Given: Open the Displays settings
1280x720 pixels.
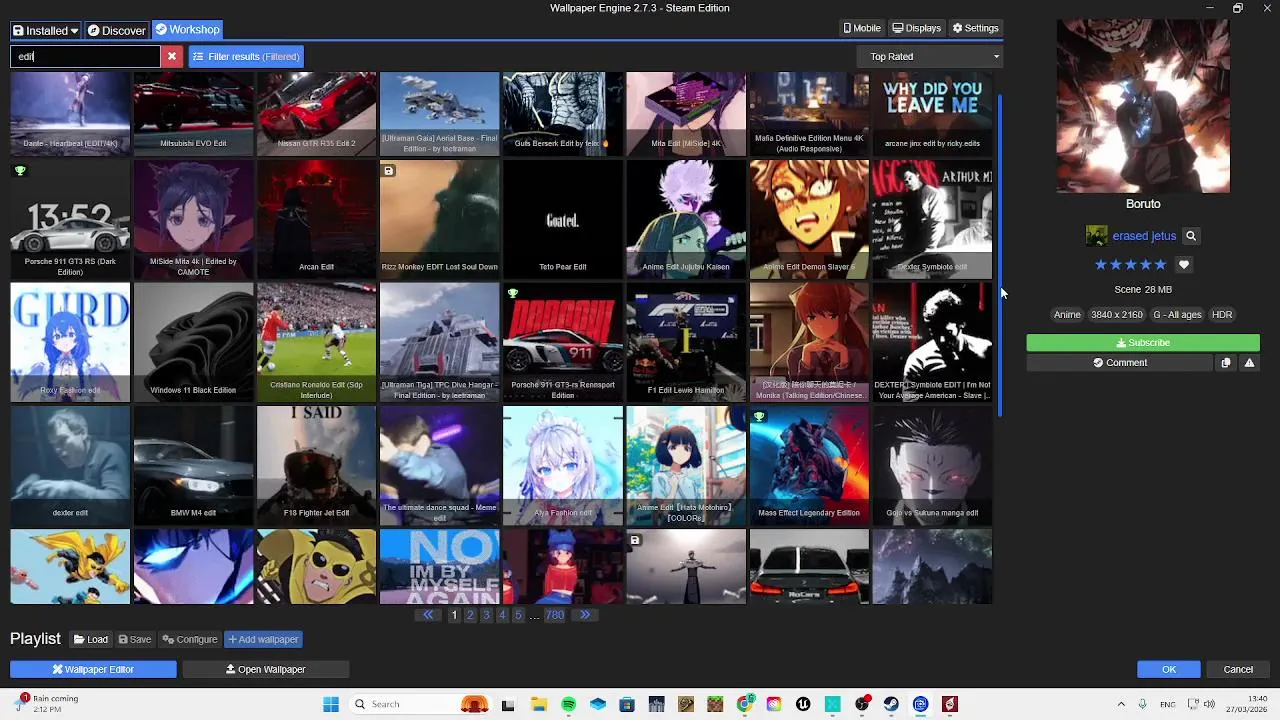Looking at the screenshot, I should point(917,28).
